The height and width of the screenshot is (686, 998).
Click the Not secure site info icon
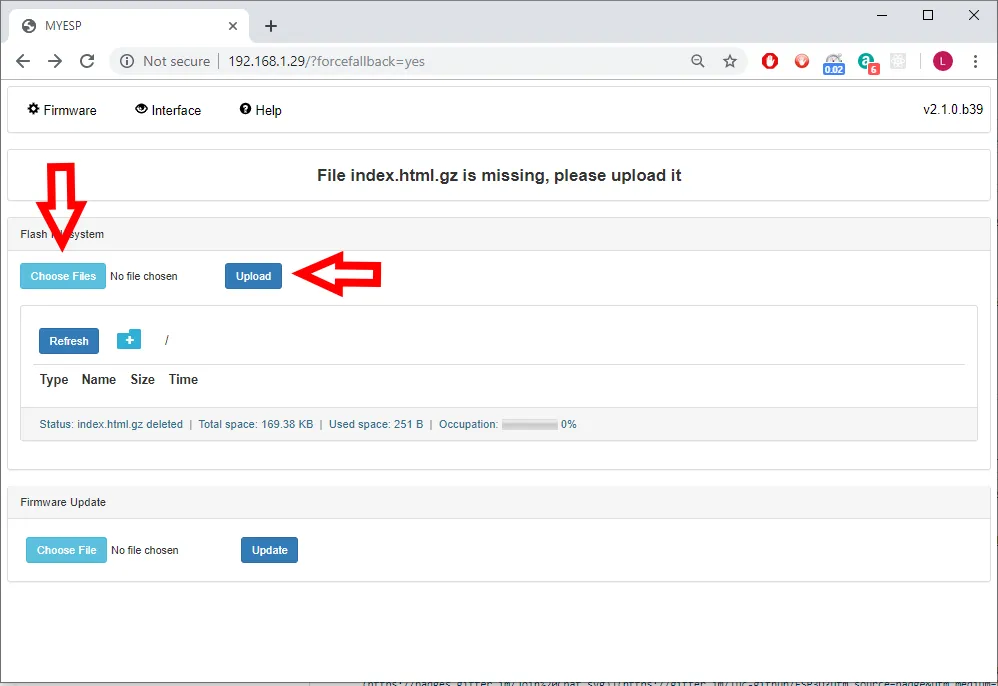[x=127, y=61]
